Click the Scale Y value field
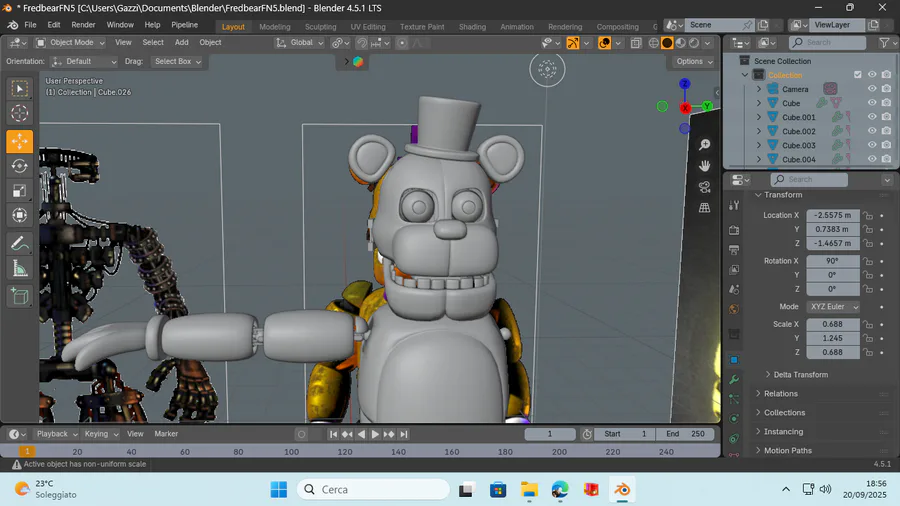This screenshot has height=506, width=900. pyautogui.click(x=833, y=338)
